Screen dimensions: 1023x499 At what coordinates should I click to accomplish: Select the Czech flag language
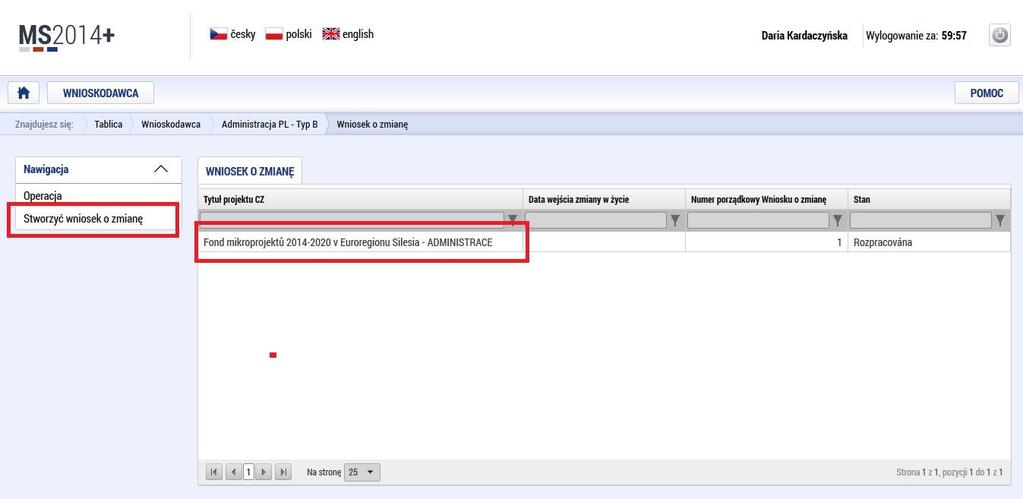(218, 34)
